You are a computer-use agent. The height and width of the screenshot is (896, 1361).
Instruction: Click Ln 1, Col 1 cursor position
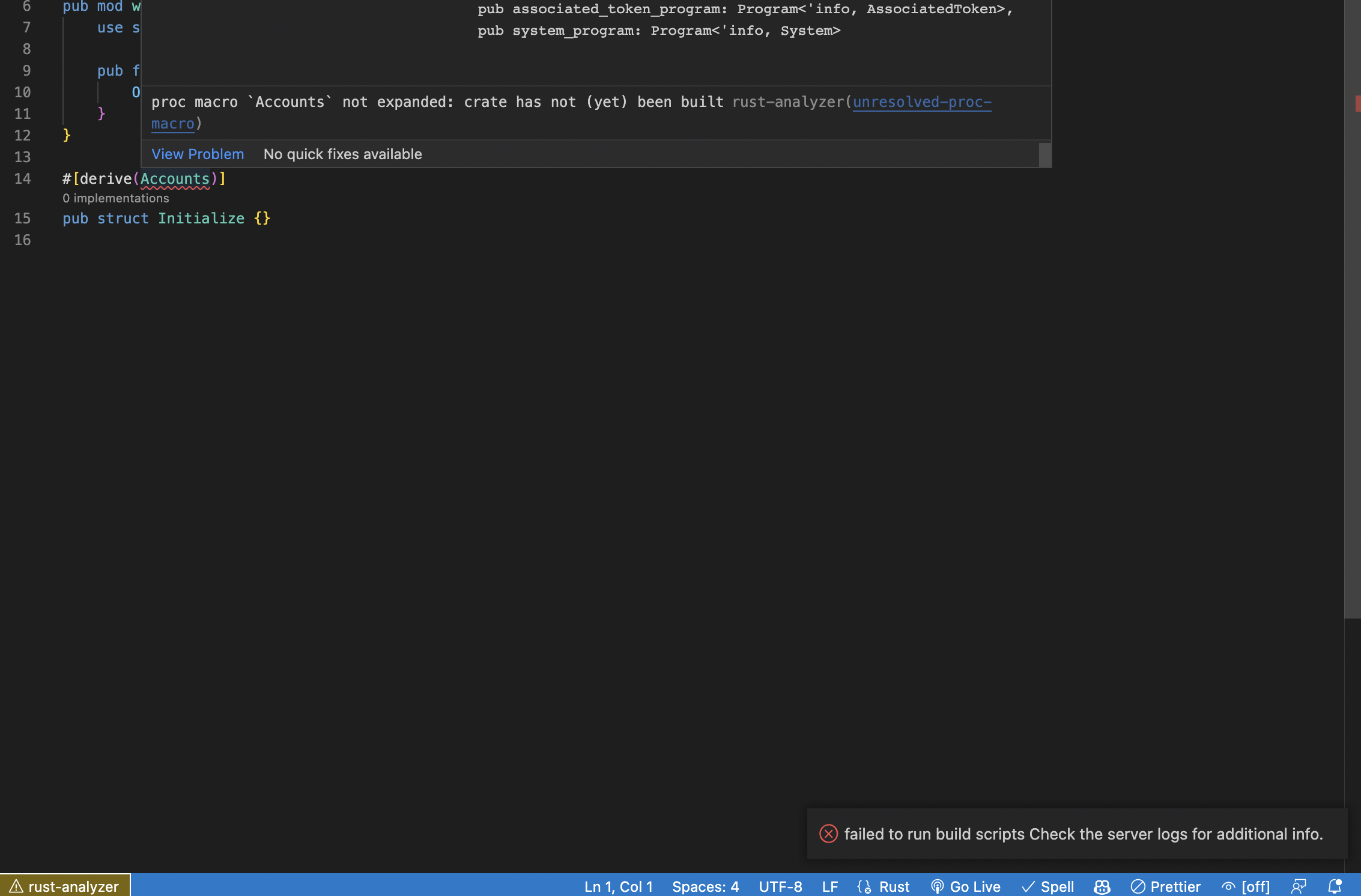(x=618, y=886)
